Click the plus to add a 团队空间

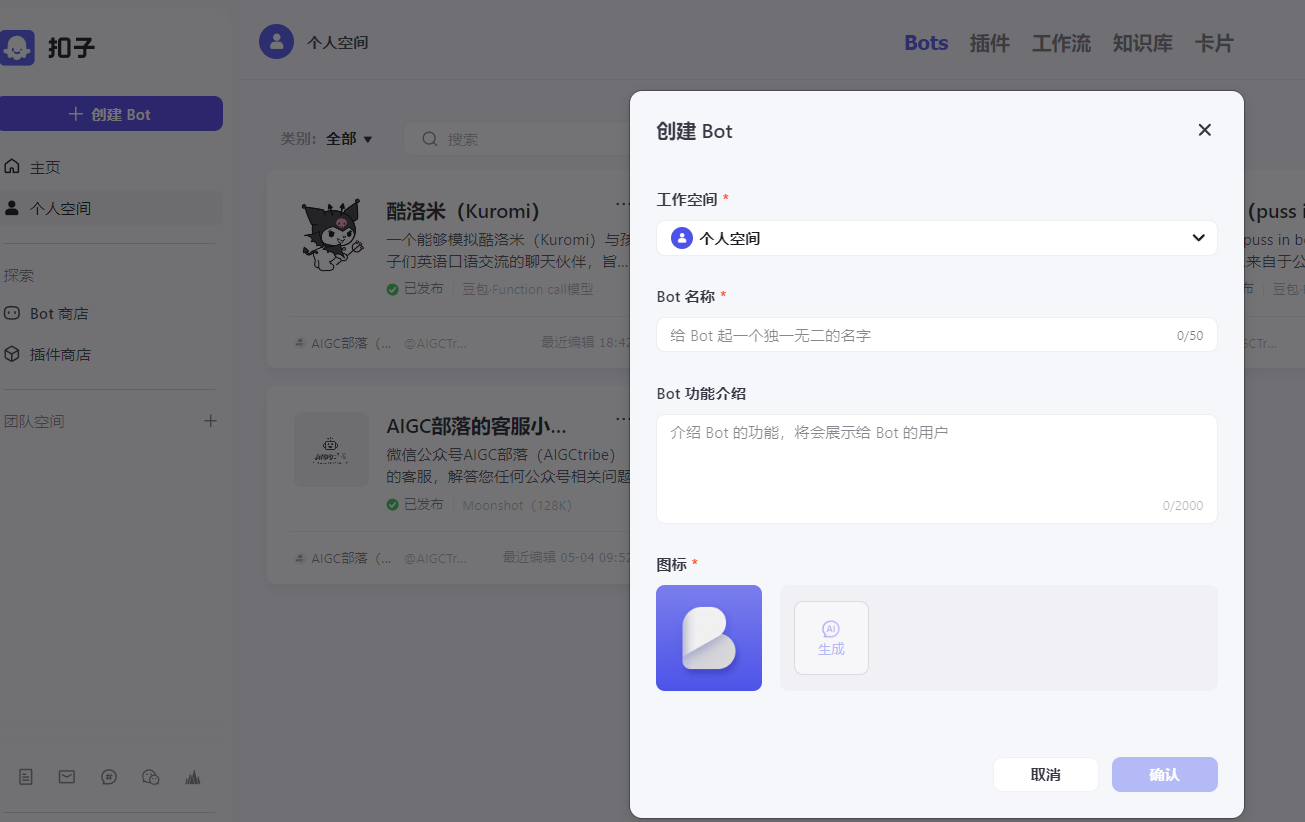click(x=210, y=421)
